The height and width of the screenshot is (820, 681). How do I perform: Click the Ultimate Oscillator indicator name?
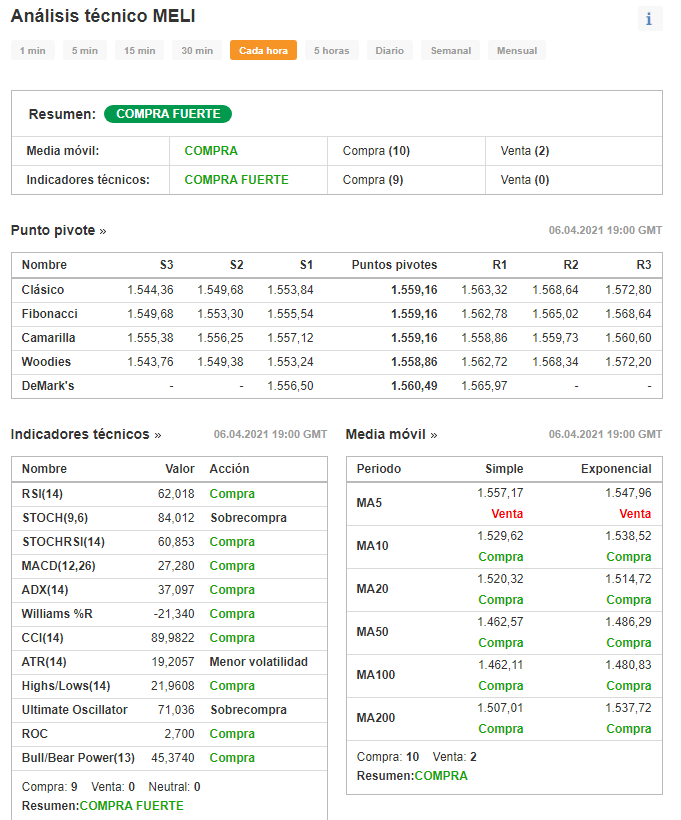pyautogui.click(x=75, y=710)
